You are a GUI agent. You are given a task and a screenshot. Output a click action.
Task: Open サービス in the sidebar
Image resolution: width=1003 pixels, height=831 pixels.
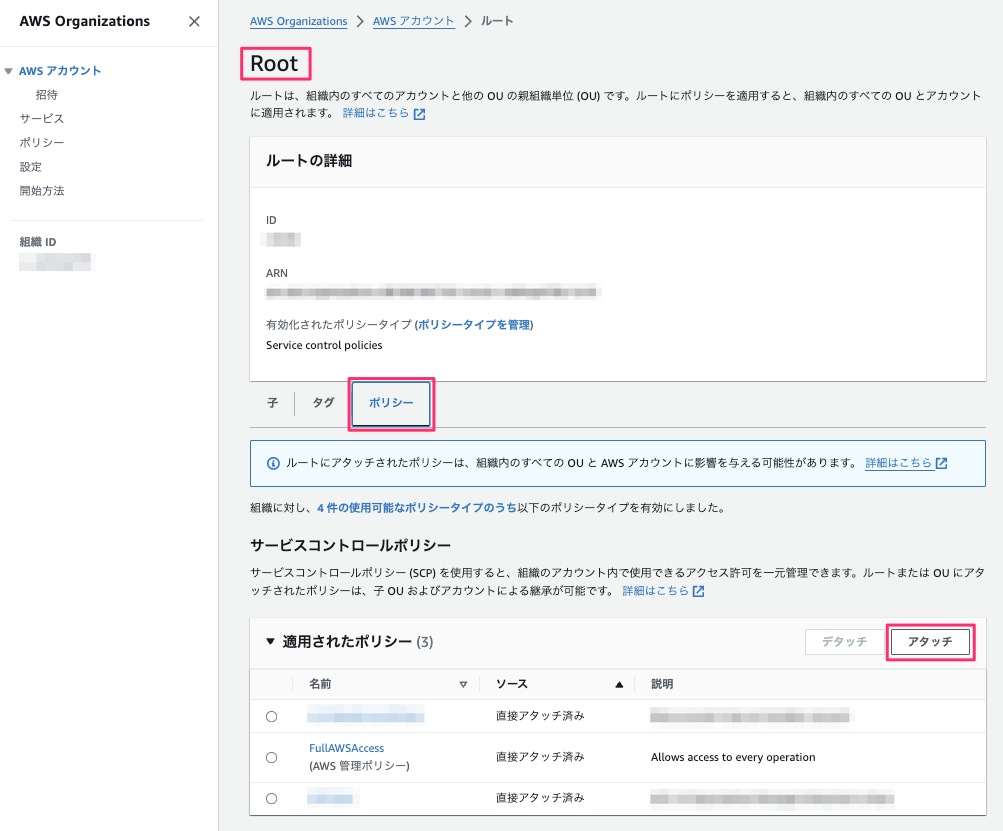pos(41,119)
